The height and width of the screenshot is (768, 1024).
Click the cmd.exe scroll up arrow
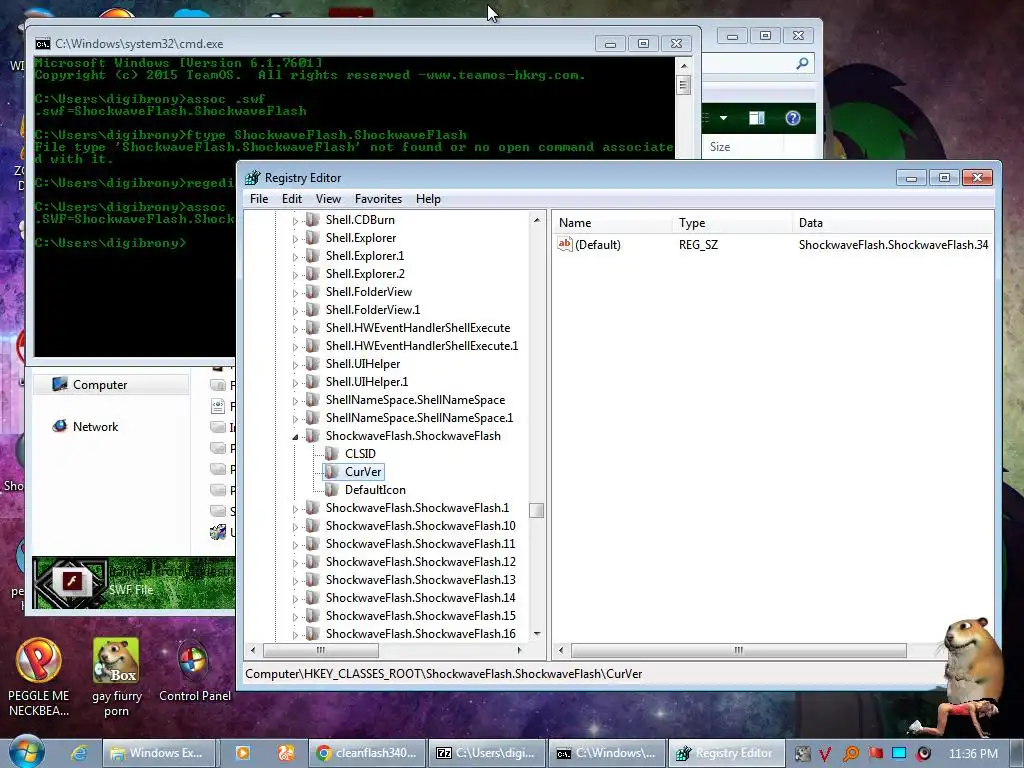pyautogui.click(x=683, y=66)
